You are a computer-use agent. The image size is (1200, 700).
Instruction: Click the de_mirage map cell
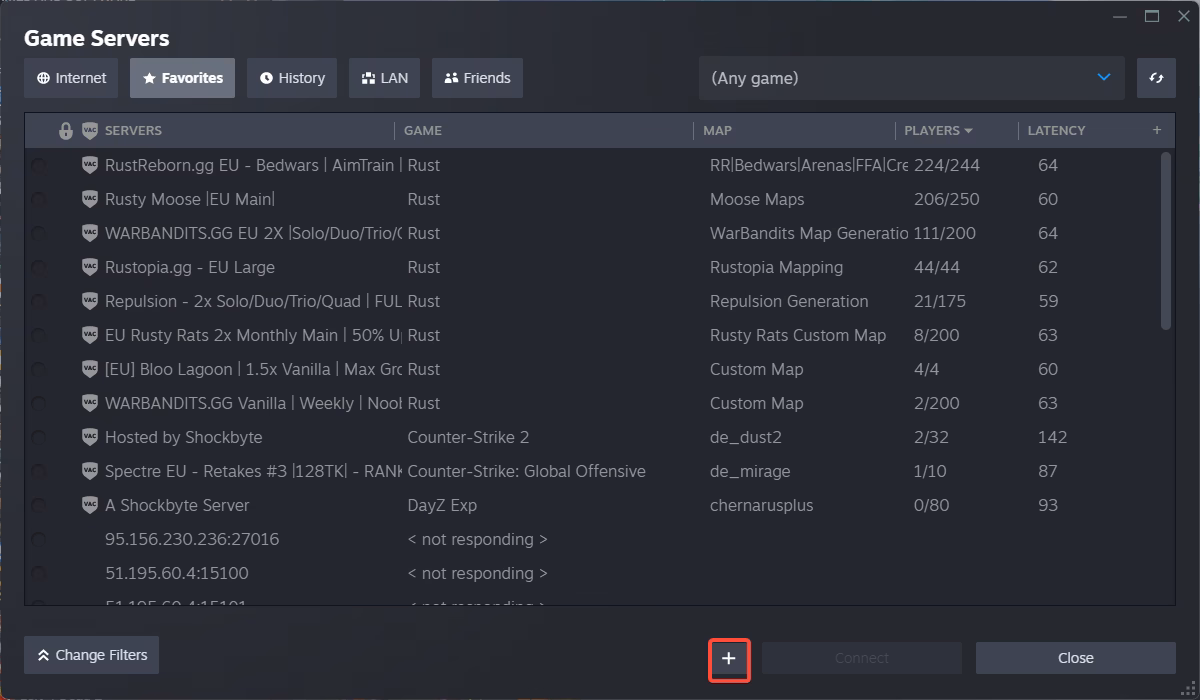(750, 471)
